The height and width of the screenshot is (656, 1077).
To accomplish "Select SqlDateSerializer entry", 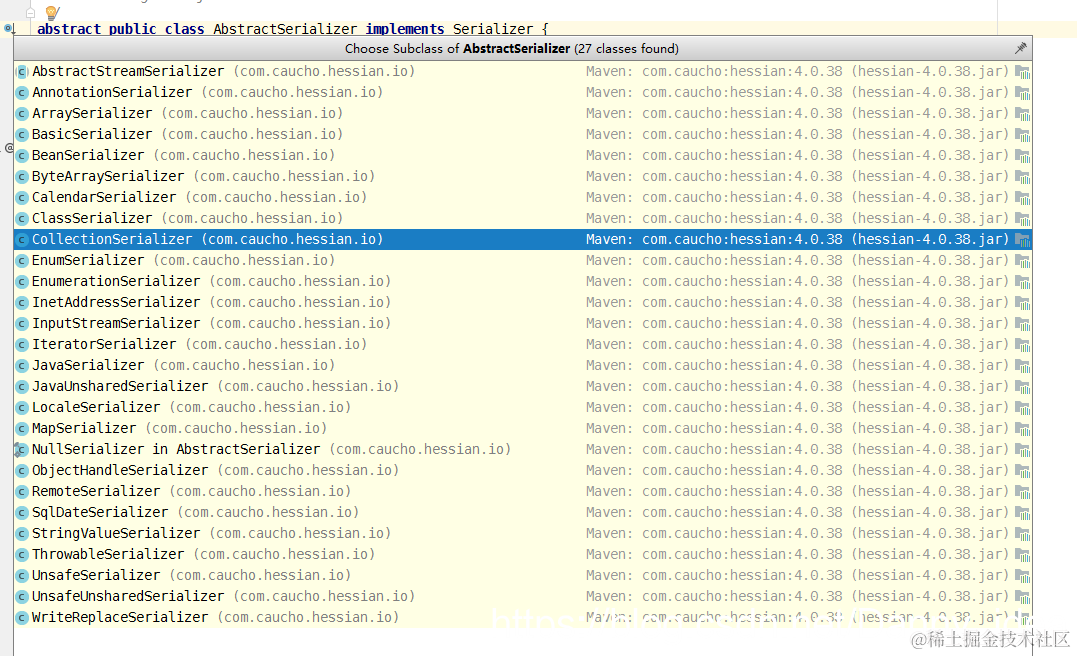I will (x=523, y=512).
